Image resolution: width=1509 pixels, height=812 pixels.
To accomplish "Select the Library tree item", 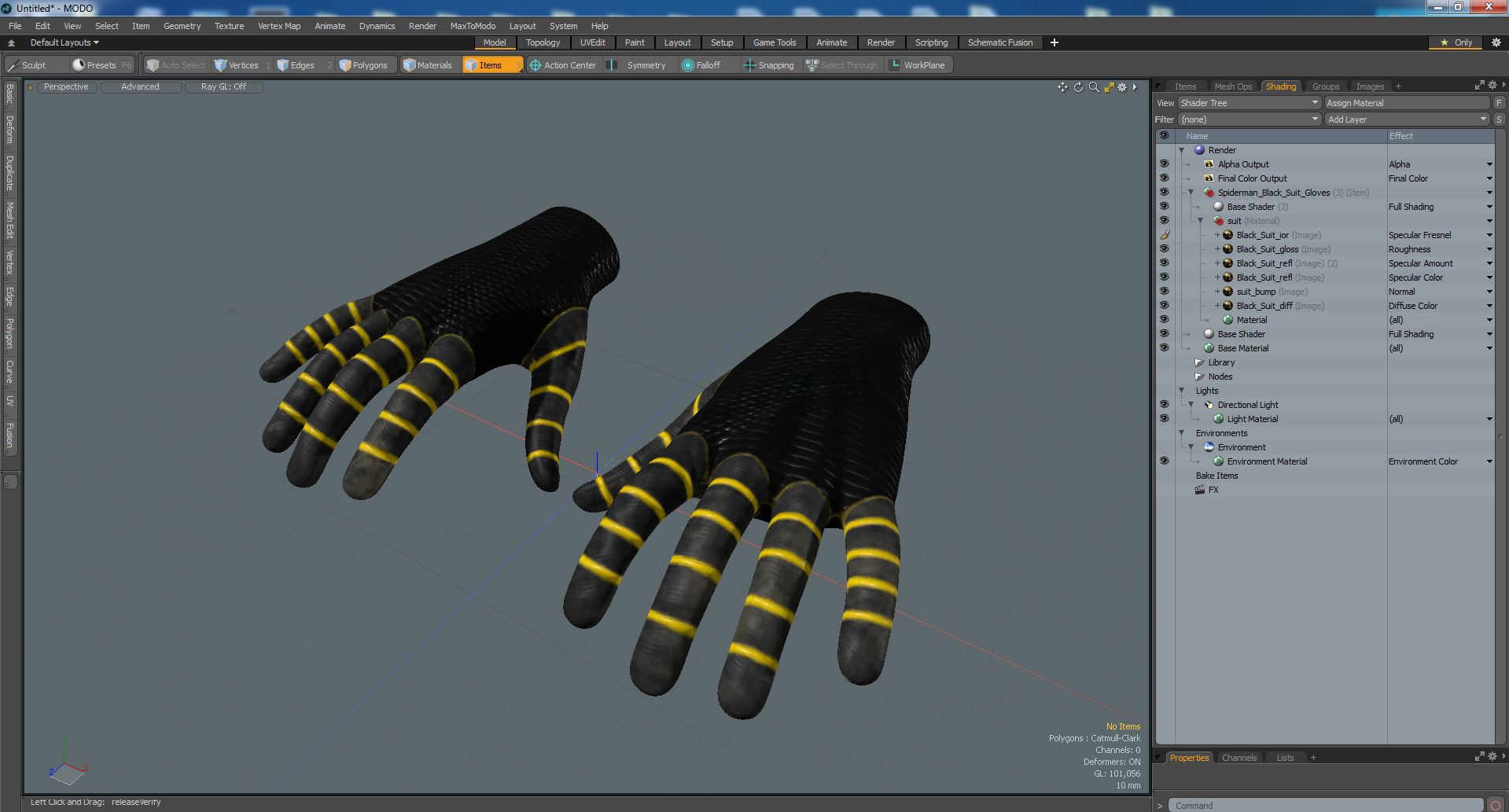I will tap(1221, 362).
